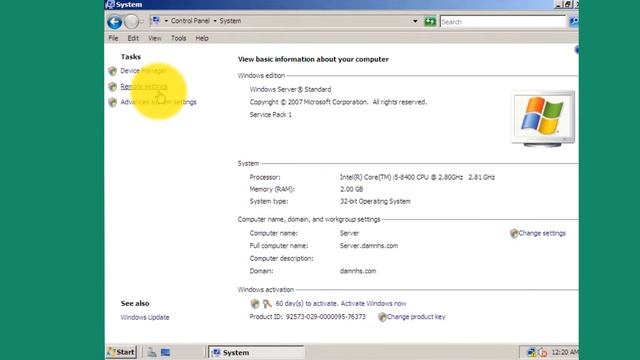Click Show Desktop icon in Quick Launch
This screenshot has height=360, width=640.
[x=165, y=352]
